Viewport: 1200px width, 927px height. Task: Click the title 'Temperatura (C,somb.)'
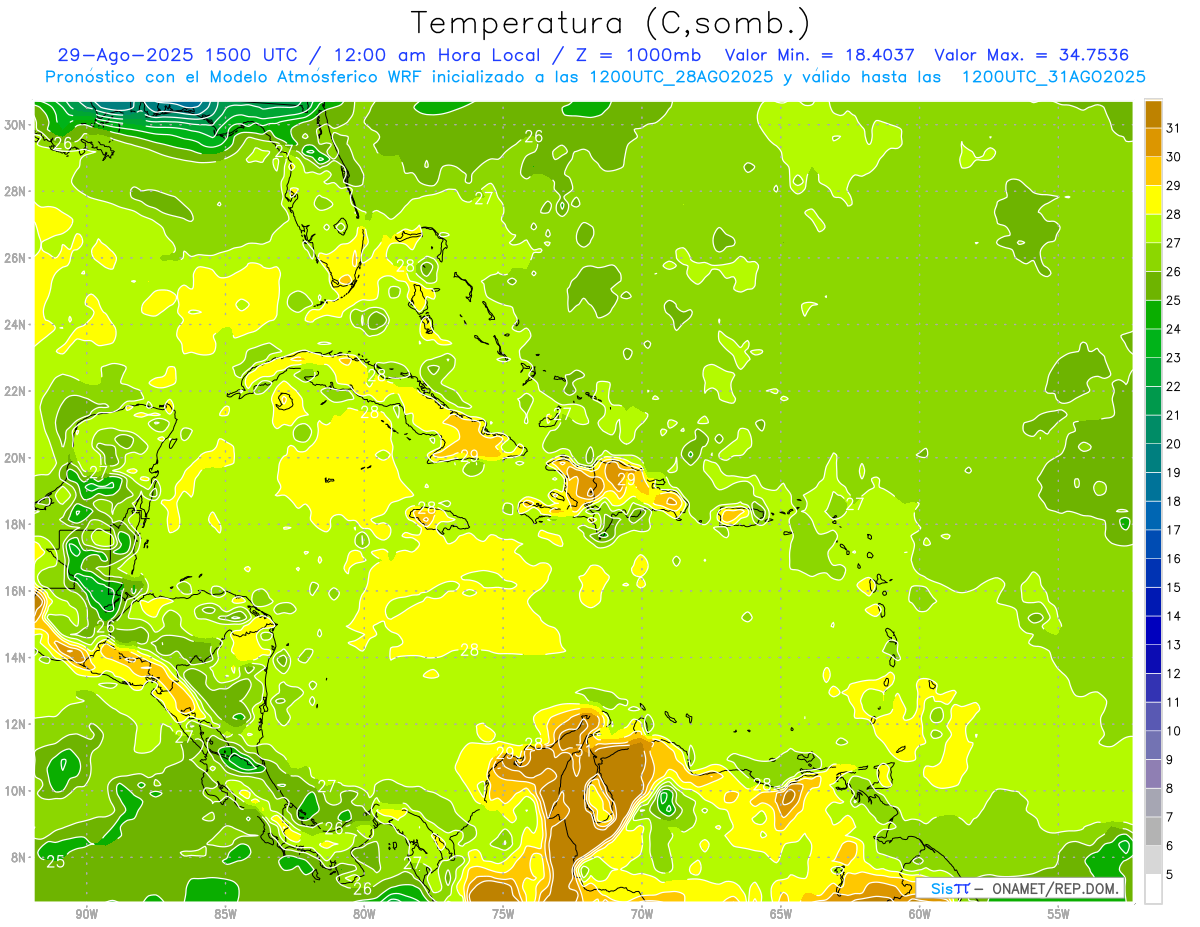611,23
